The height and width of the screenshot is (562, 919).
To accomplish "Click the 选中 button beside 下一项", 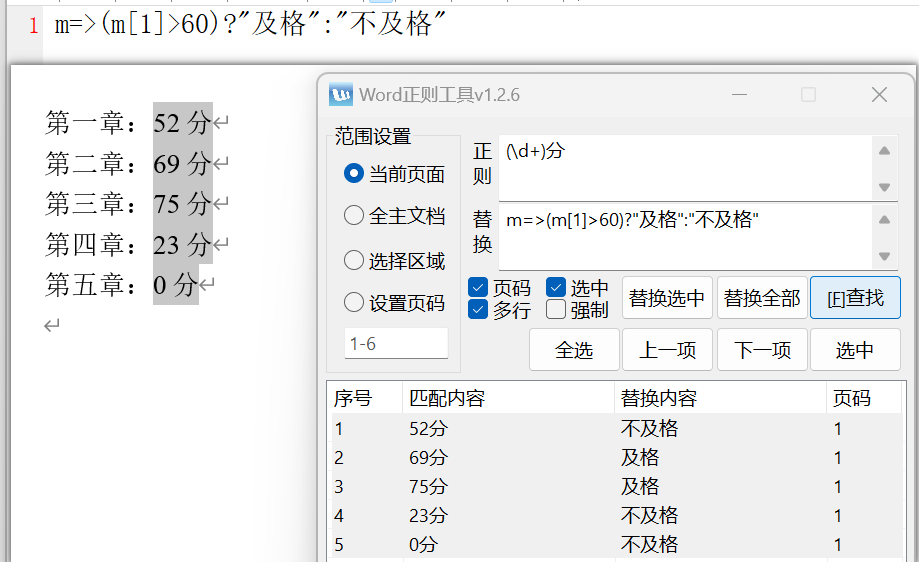I will [855, 350].
